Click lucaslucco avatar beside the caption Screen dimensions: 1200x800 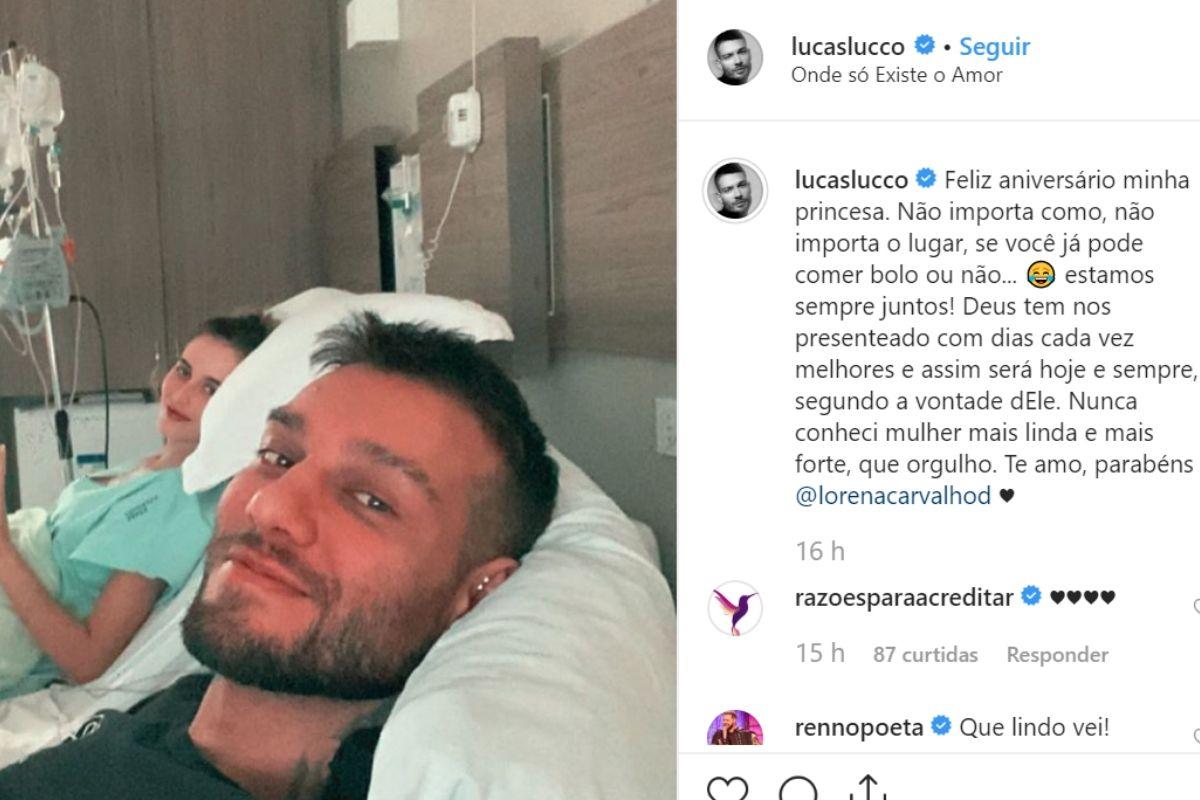[735, 190]
